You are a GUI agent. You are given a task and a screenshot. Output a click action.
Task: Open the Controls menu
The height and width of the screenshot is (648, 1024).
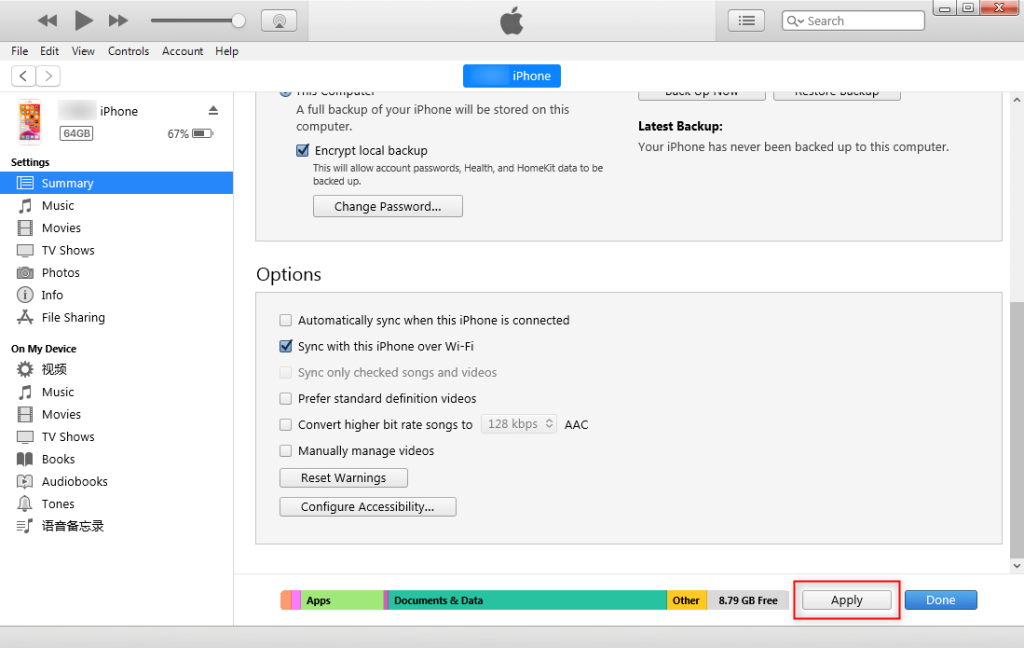[128, 51]
